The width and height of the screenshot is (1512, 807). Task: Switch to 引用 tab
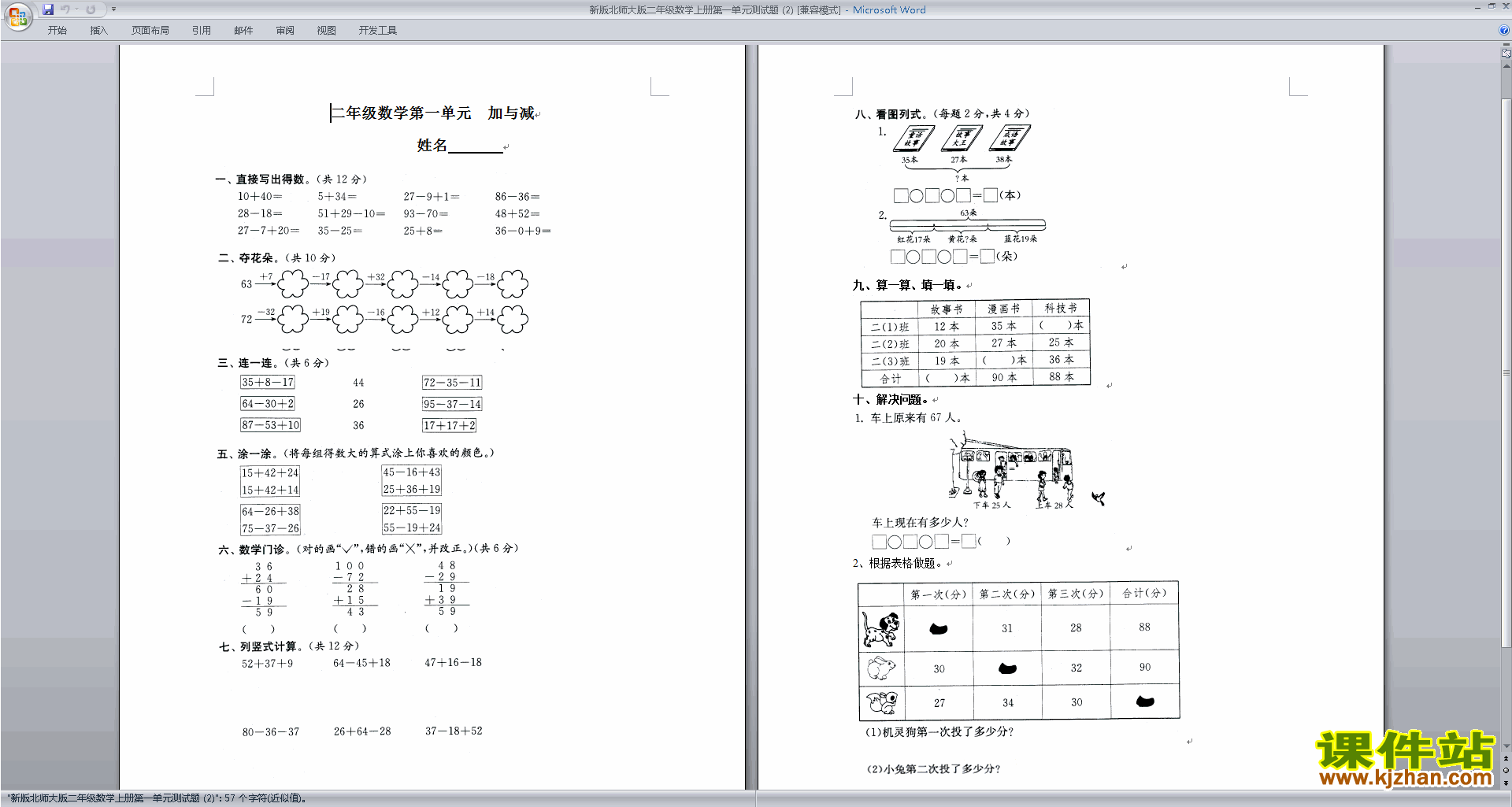point(202,31)
